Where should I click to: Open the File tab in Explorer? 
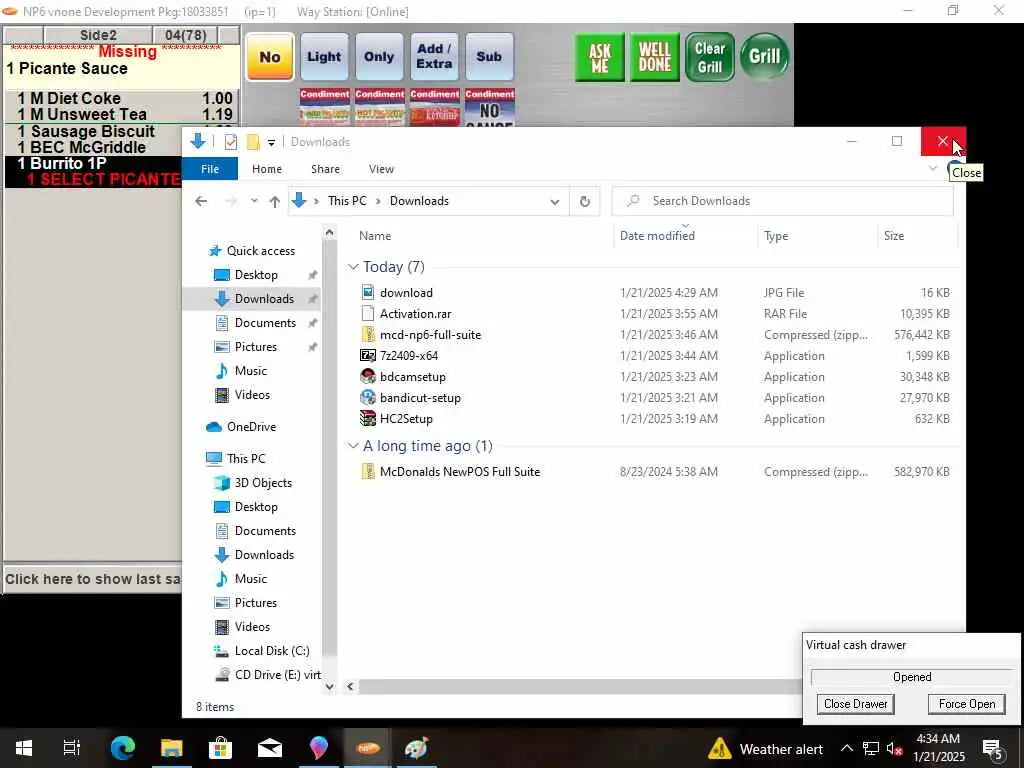click(x=210, y=168)
